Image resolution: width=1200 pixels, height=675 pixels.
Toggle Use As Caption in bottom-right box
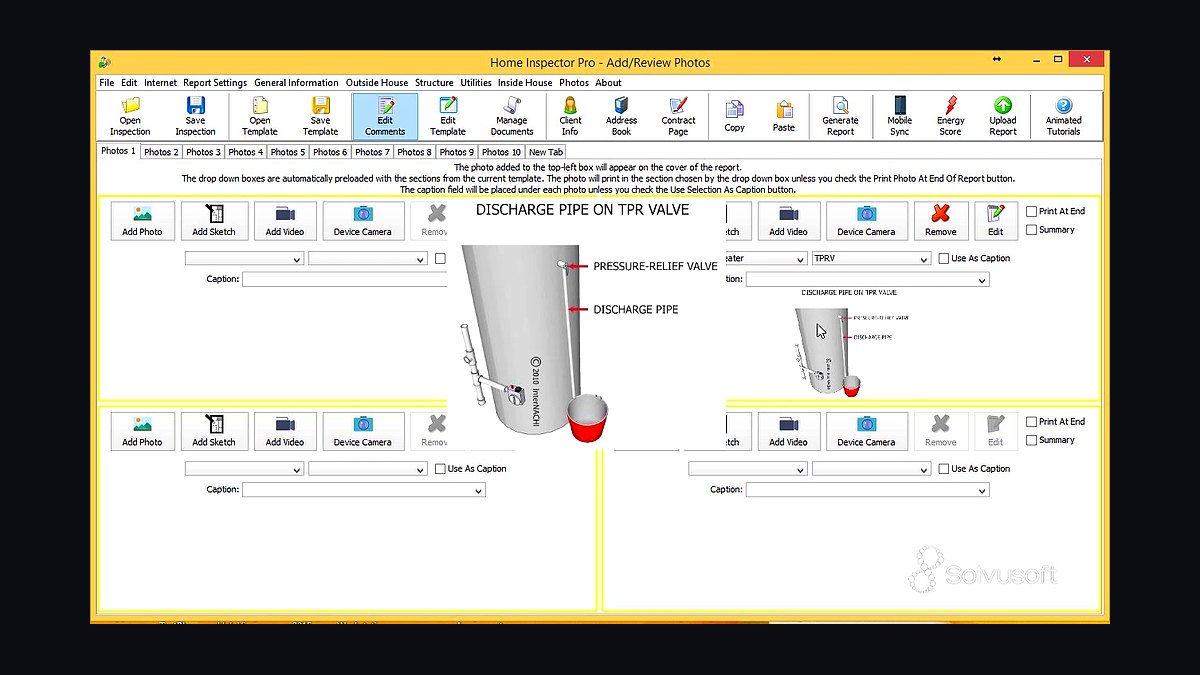click(944, 469)
